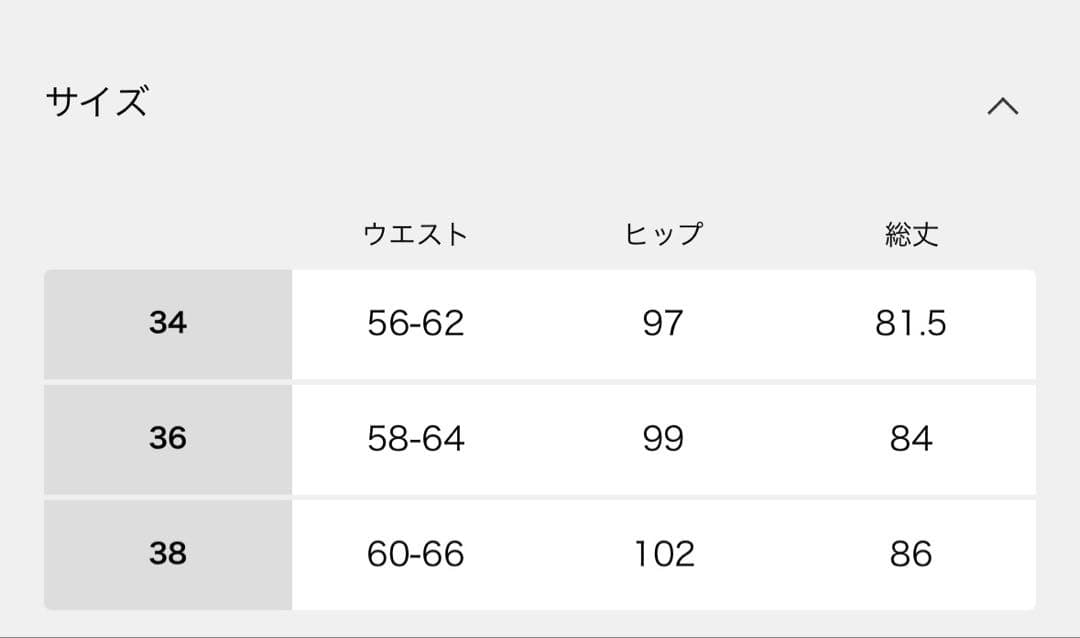Select the ヒップ column header
The image size is (1080, 638).
(663, 235)
